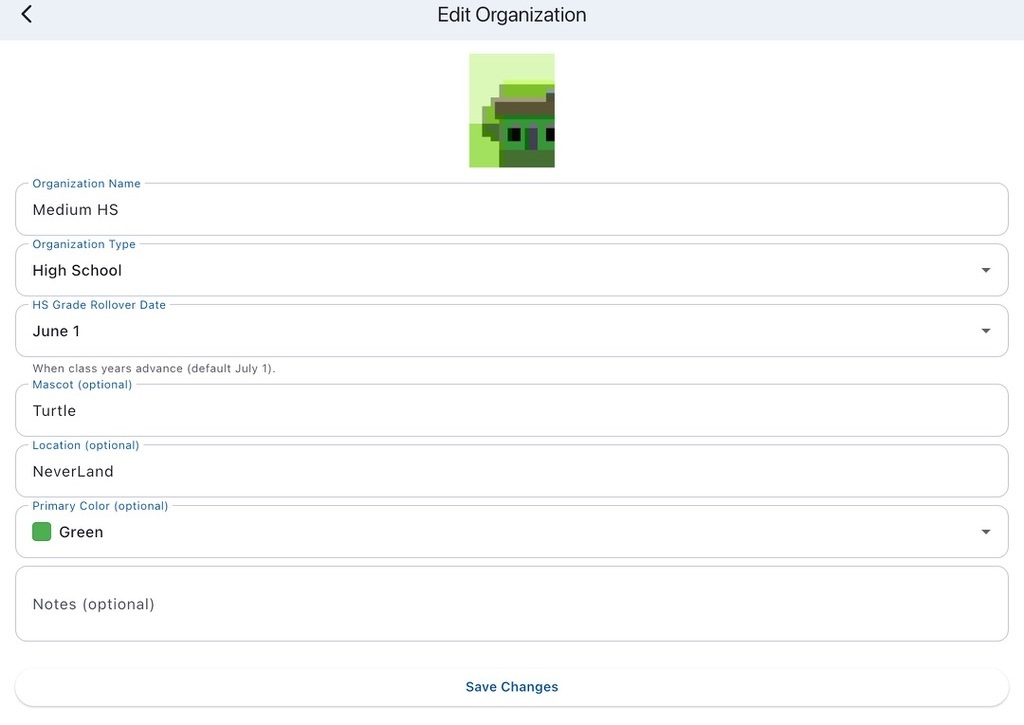Tap the turtle organization logo image
This screenshot has height=725, width=1024.
coord(512,110)
